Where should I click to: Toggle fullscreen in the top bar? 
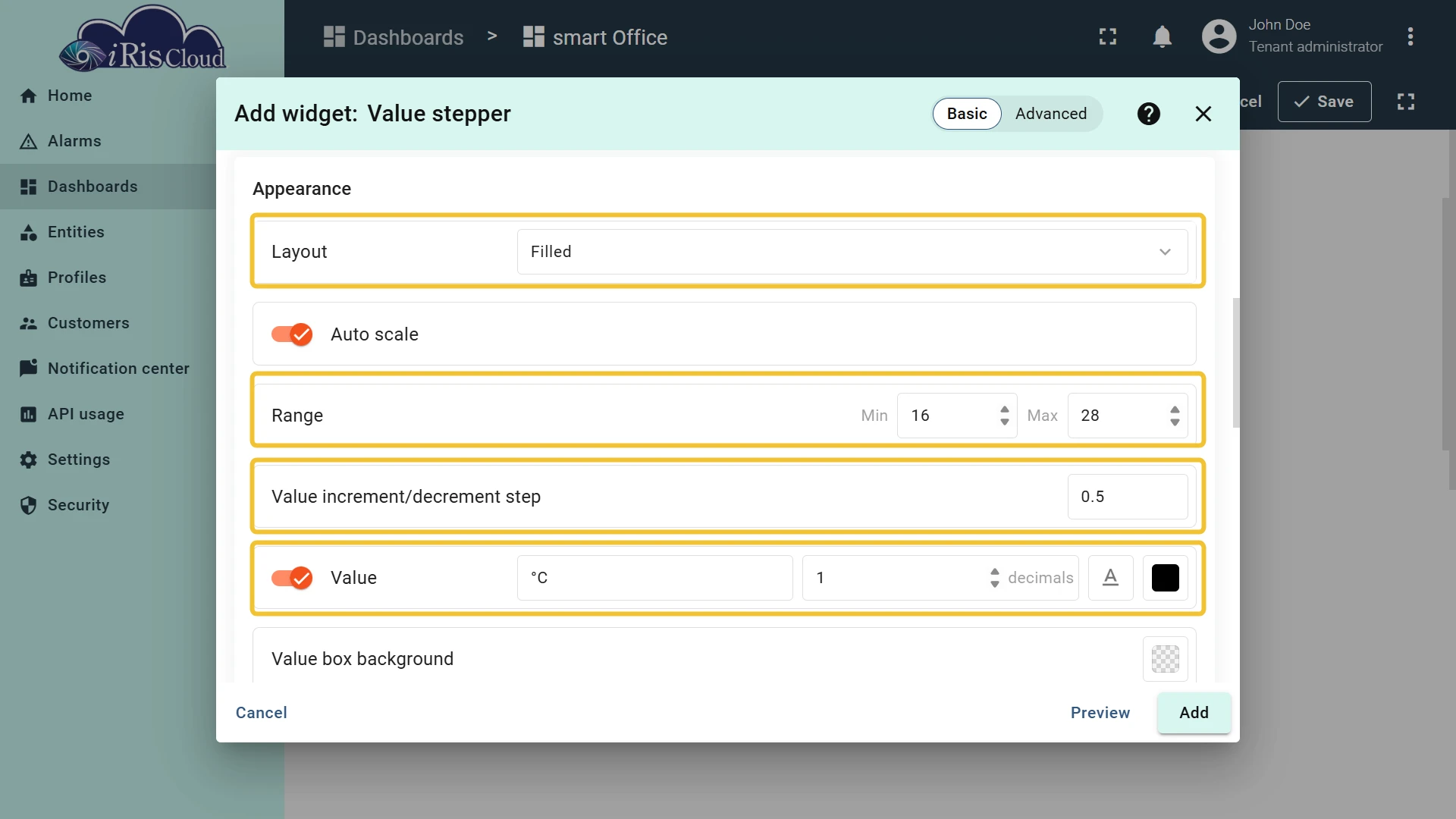coord(1108,36)
